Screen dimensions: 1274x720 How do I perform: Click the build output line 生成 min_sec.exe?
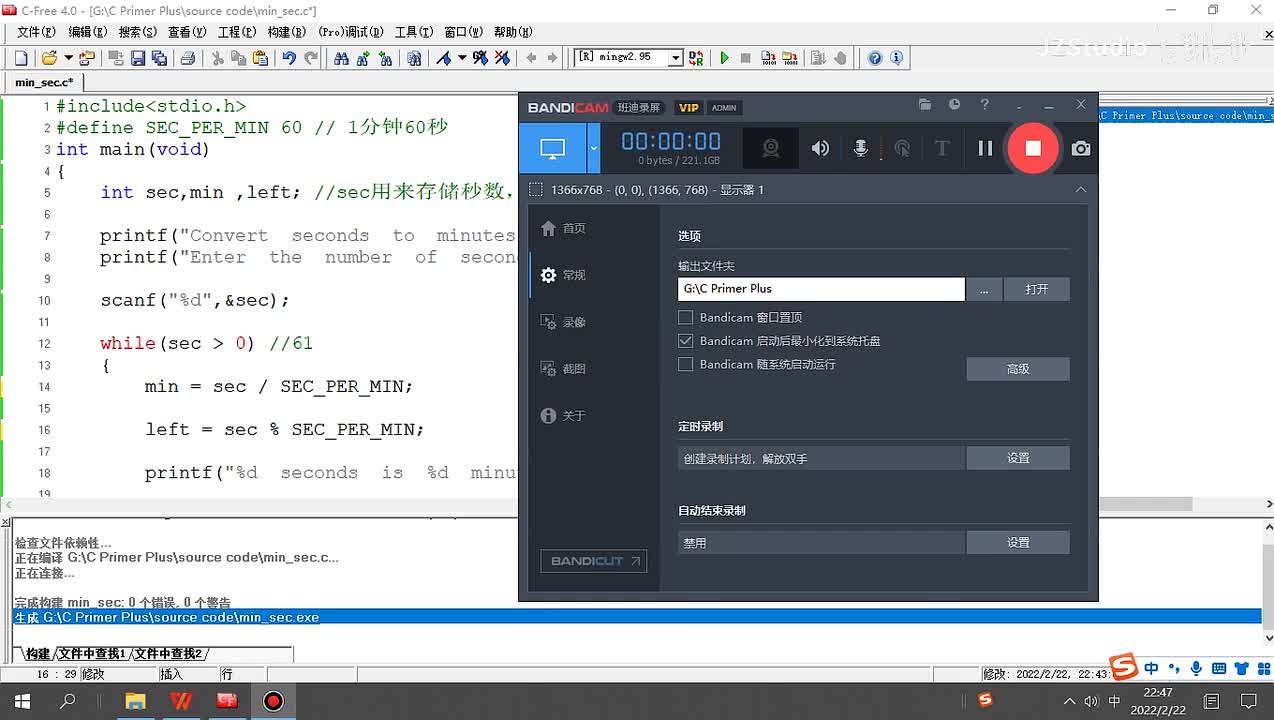pos(636,617)
